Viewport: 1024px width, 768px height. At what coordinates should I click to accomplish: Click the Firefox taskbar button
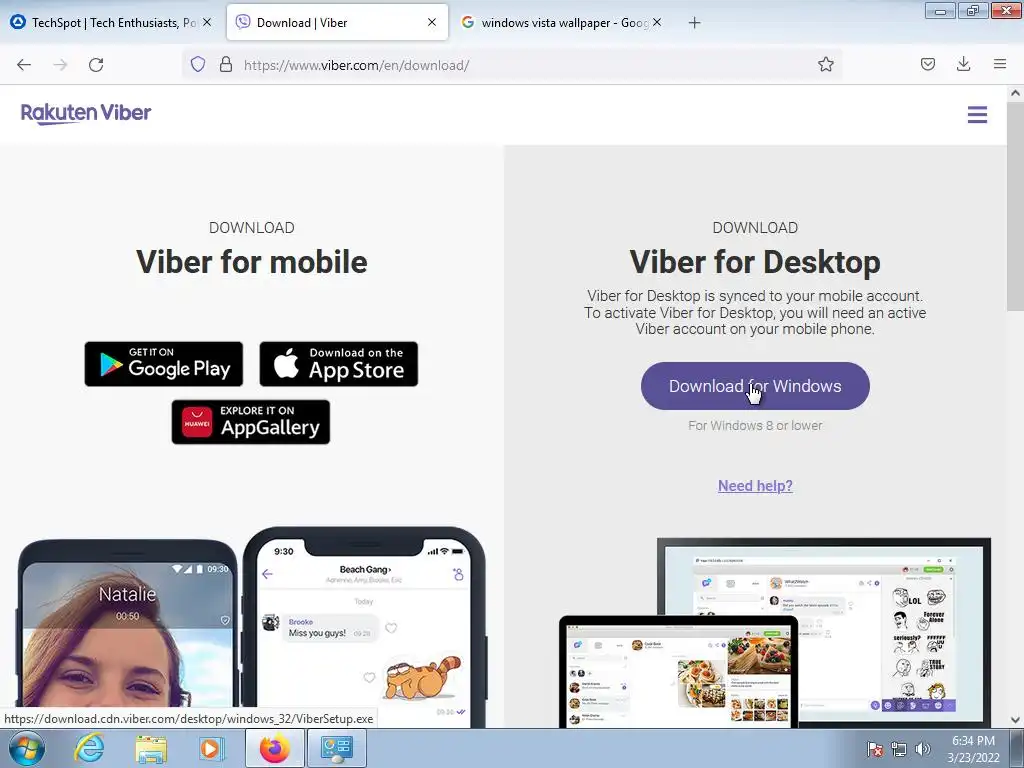[274, 748]
